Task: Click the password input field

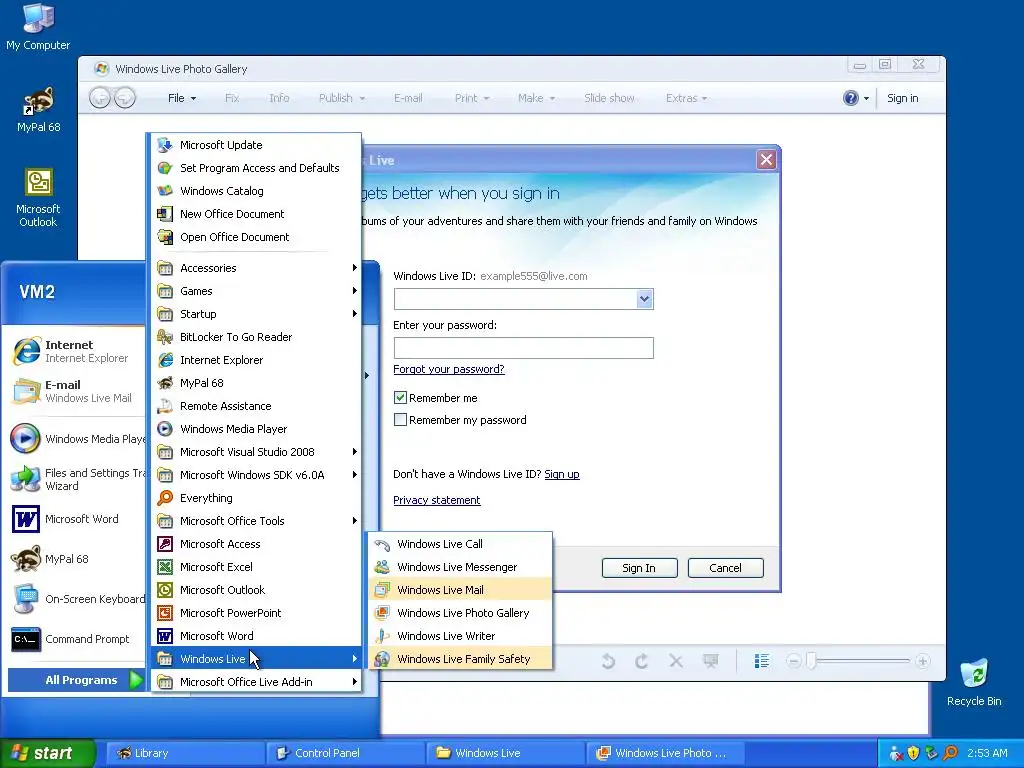Action: click(523, 347)
